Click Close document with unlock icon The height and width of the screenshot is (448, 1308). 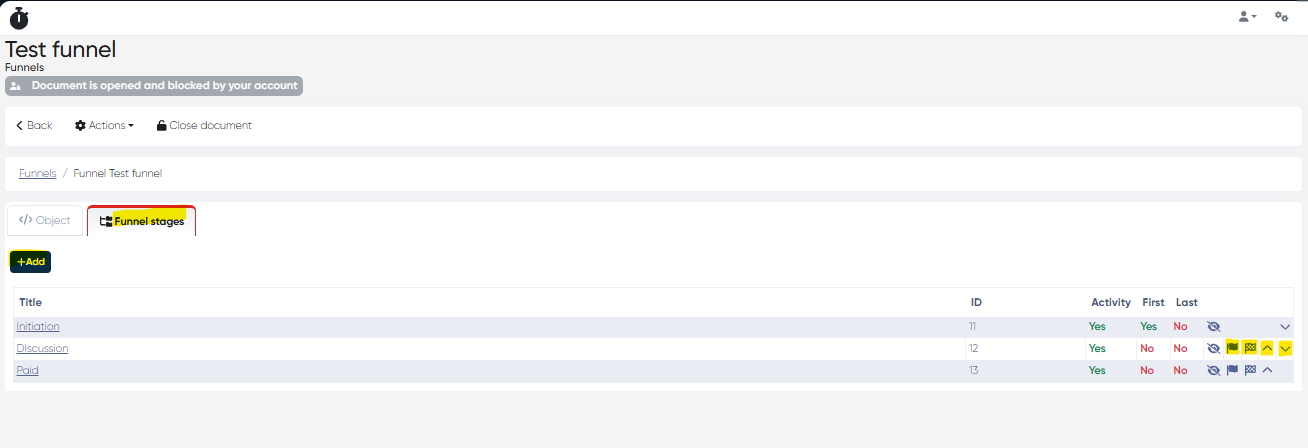204,126
